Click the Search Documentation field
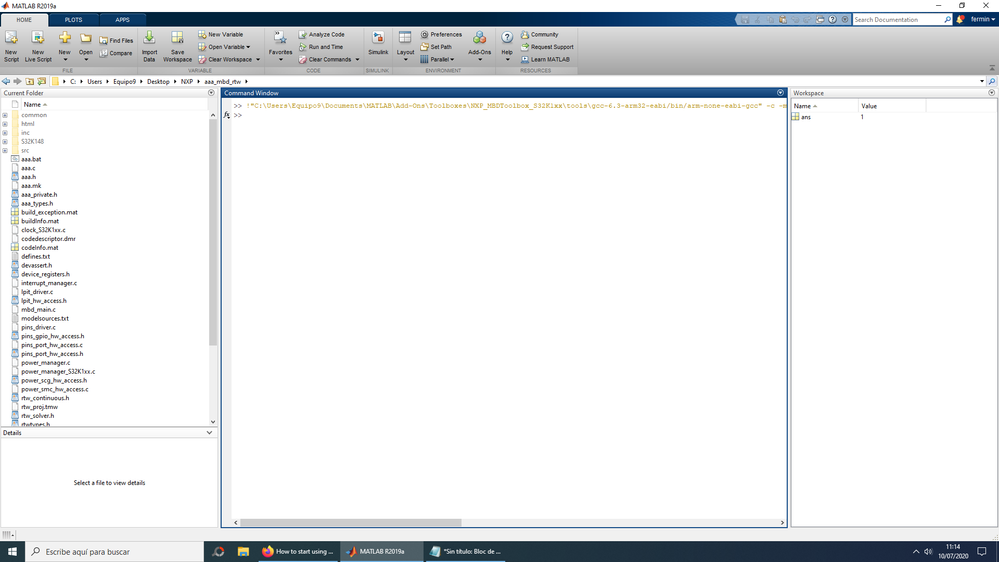The height and width of the screenshot is (562, 999). (898, 20)
